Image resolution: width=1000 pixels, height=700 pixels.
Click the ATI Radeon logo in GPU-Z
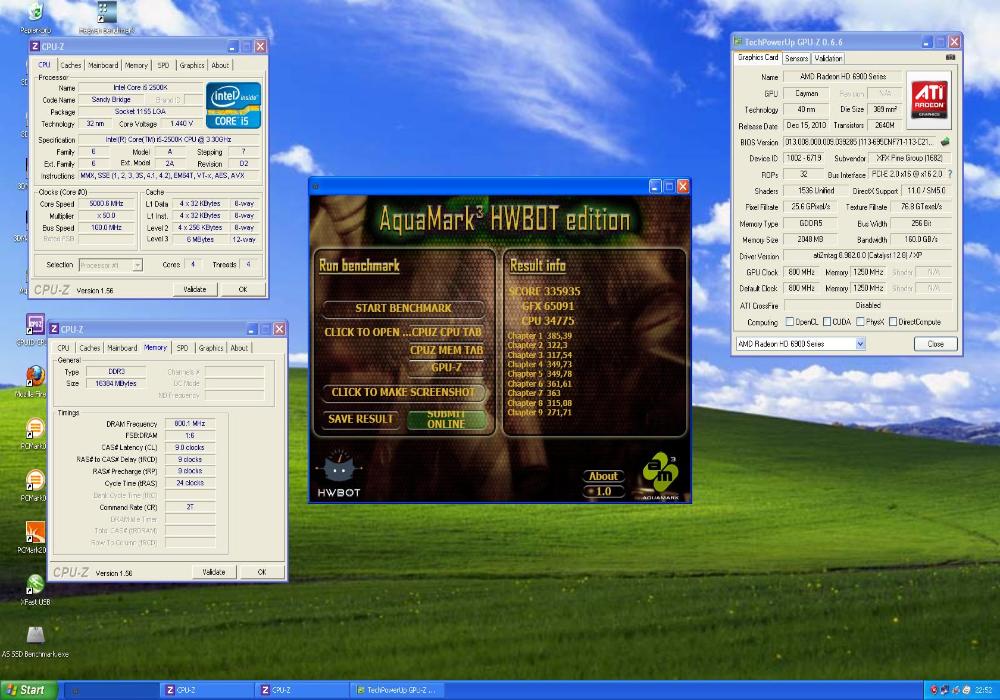(929, 99)
